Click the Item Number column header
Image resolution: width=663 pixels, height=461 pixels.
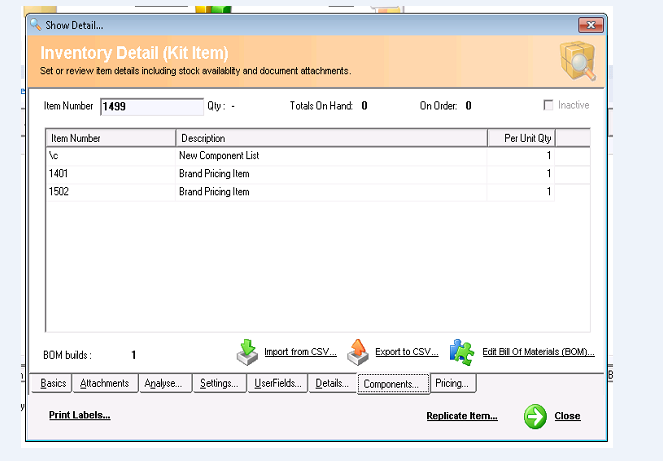[111, 138]
